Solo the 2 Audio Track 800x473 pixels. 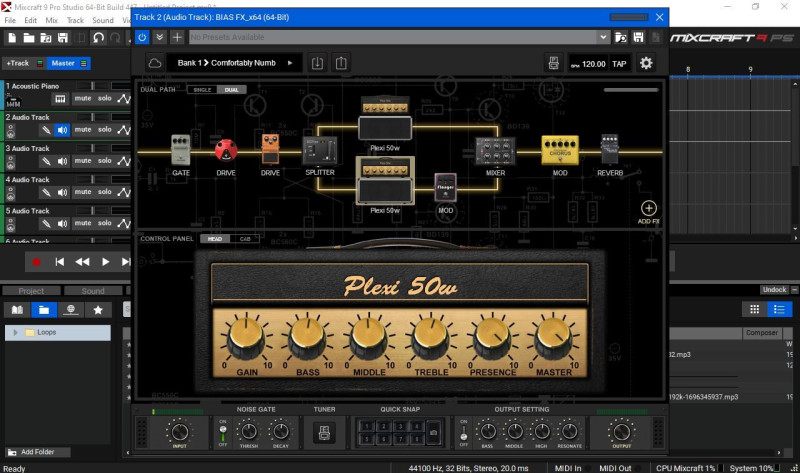[105, 130]
